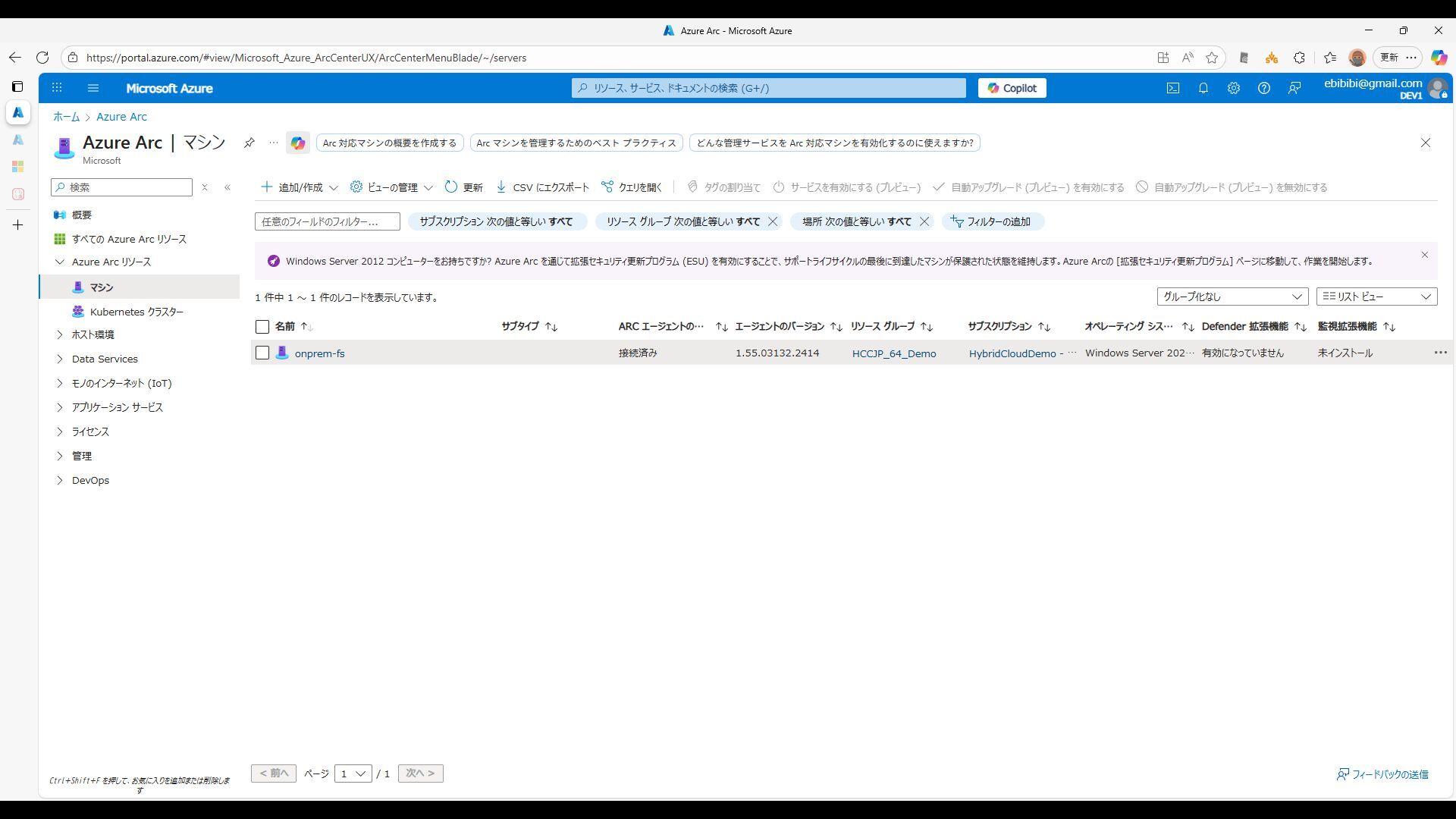This screenshot has height=819, width=1456.
Task: Open the グループ化なし dropdown
Action: (x=1232, y=297)
